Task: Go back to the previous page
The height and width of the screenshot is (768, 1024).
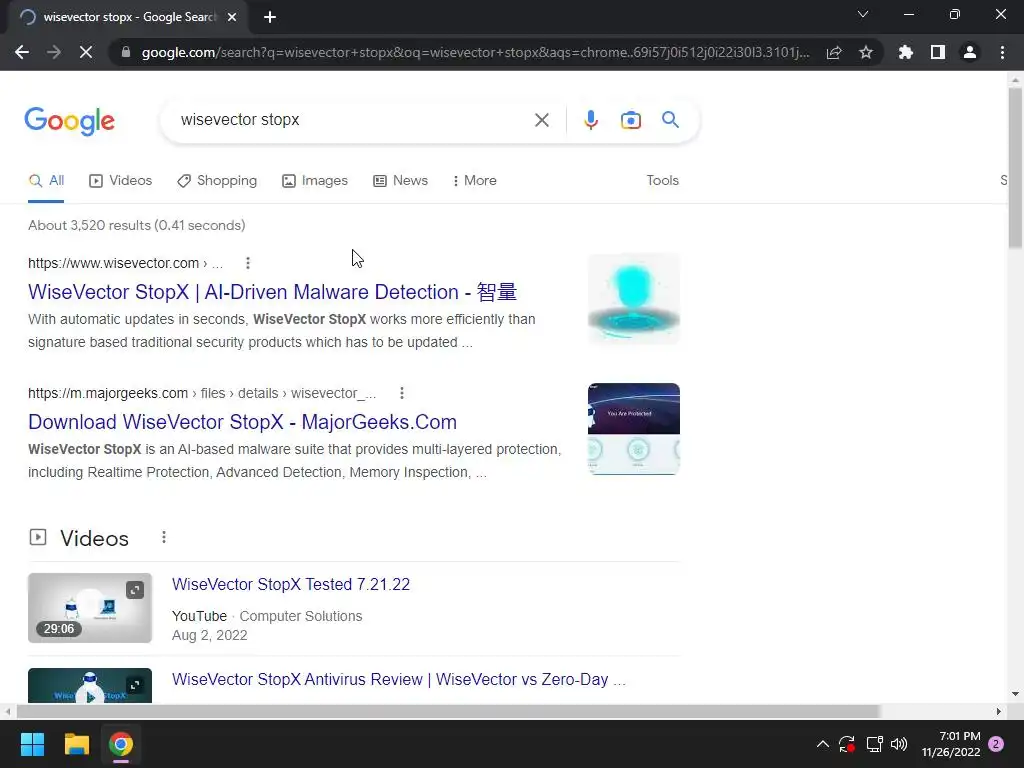Action: click(x=22, y=52)
